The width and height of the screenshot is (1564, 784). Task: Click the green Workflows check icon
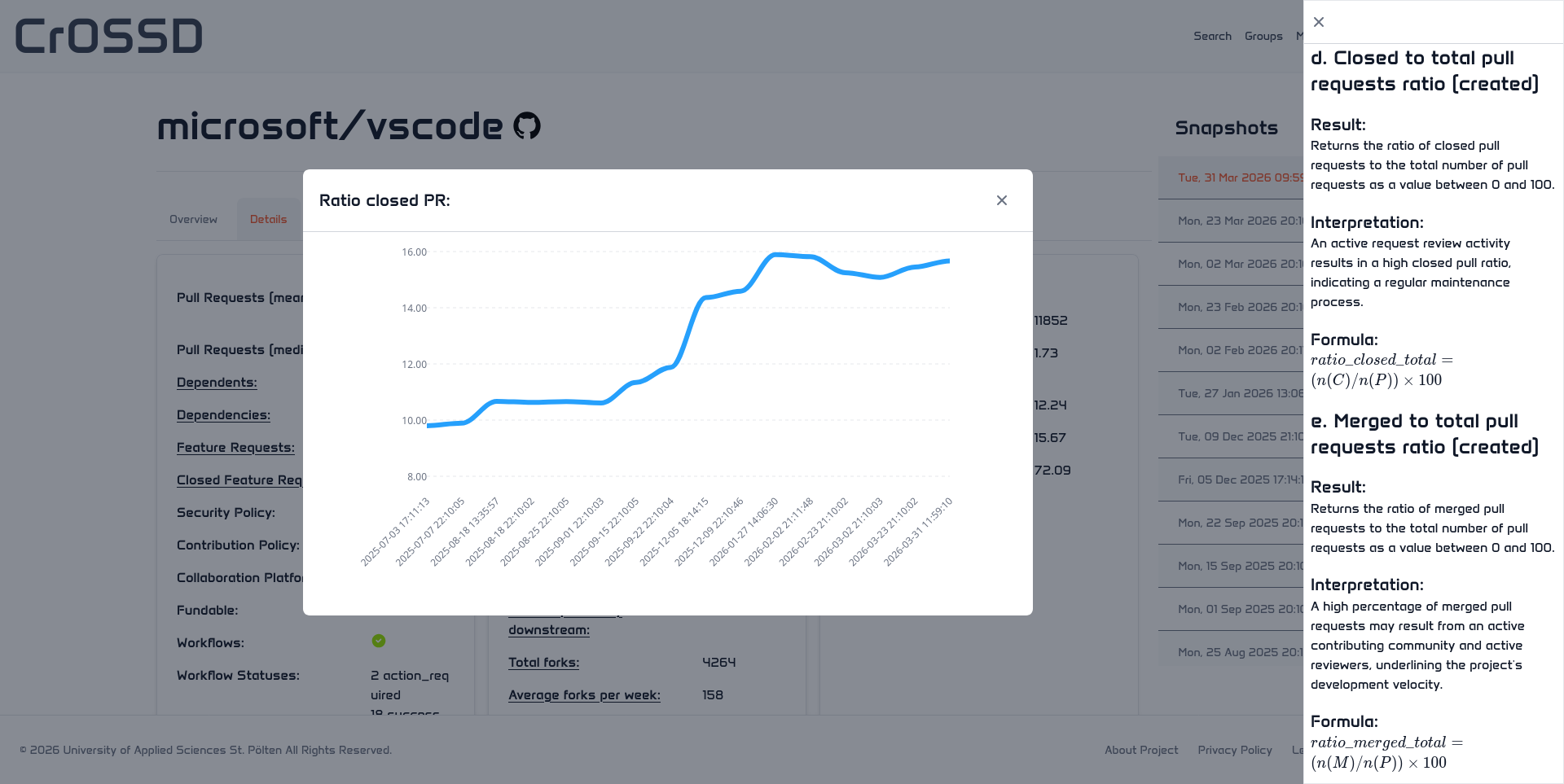pyautogui.click(x=379, y=641)
